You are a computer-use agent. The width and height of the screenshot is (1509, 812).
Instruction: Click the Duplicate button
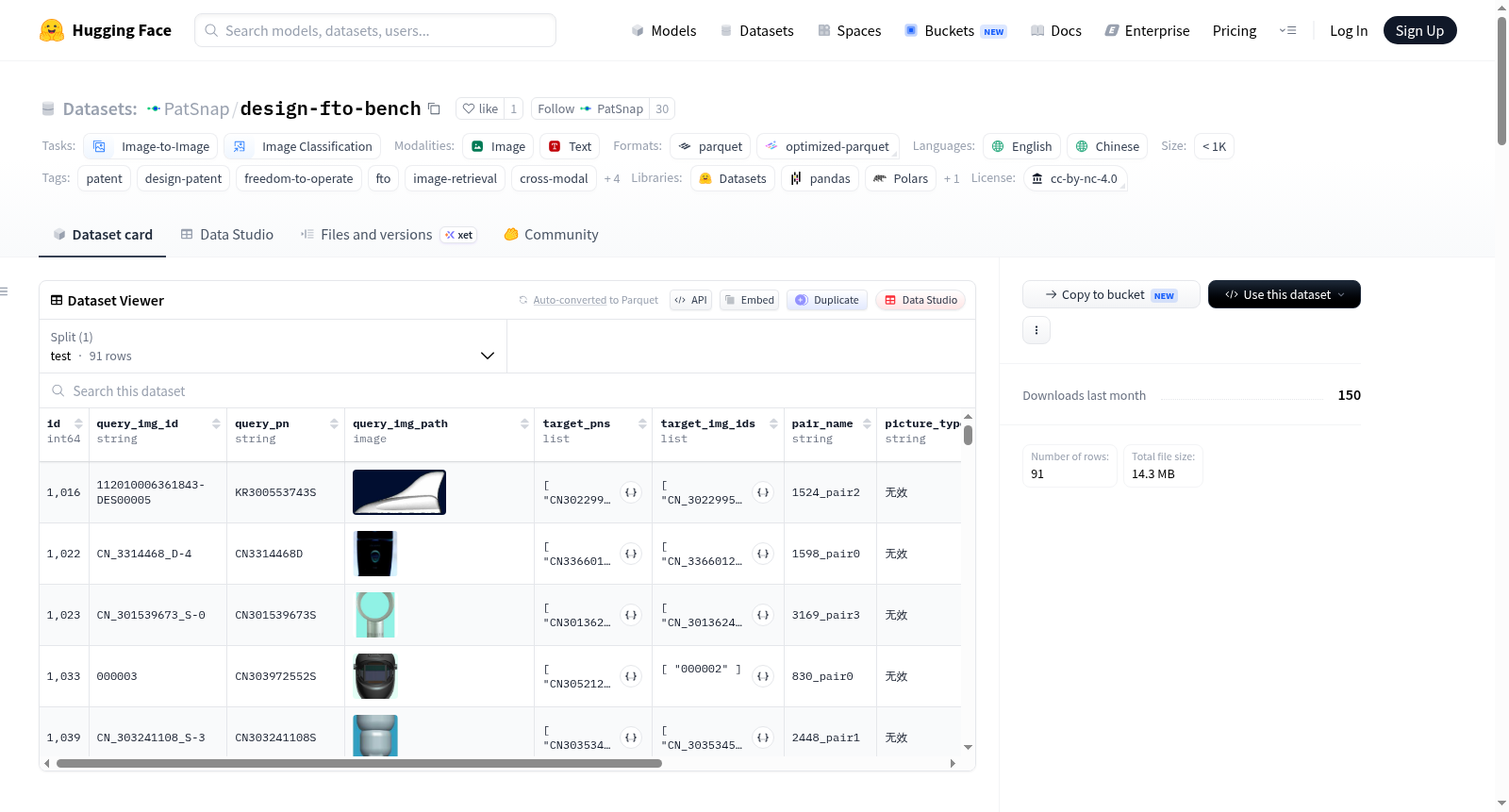[x=826, y=300]
